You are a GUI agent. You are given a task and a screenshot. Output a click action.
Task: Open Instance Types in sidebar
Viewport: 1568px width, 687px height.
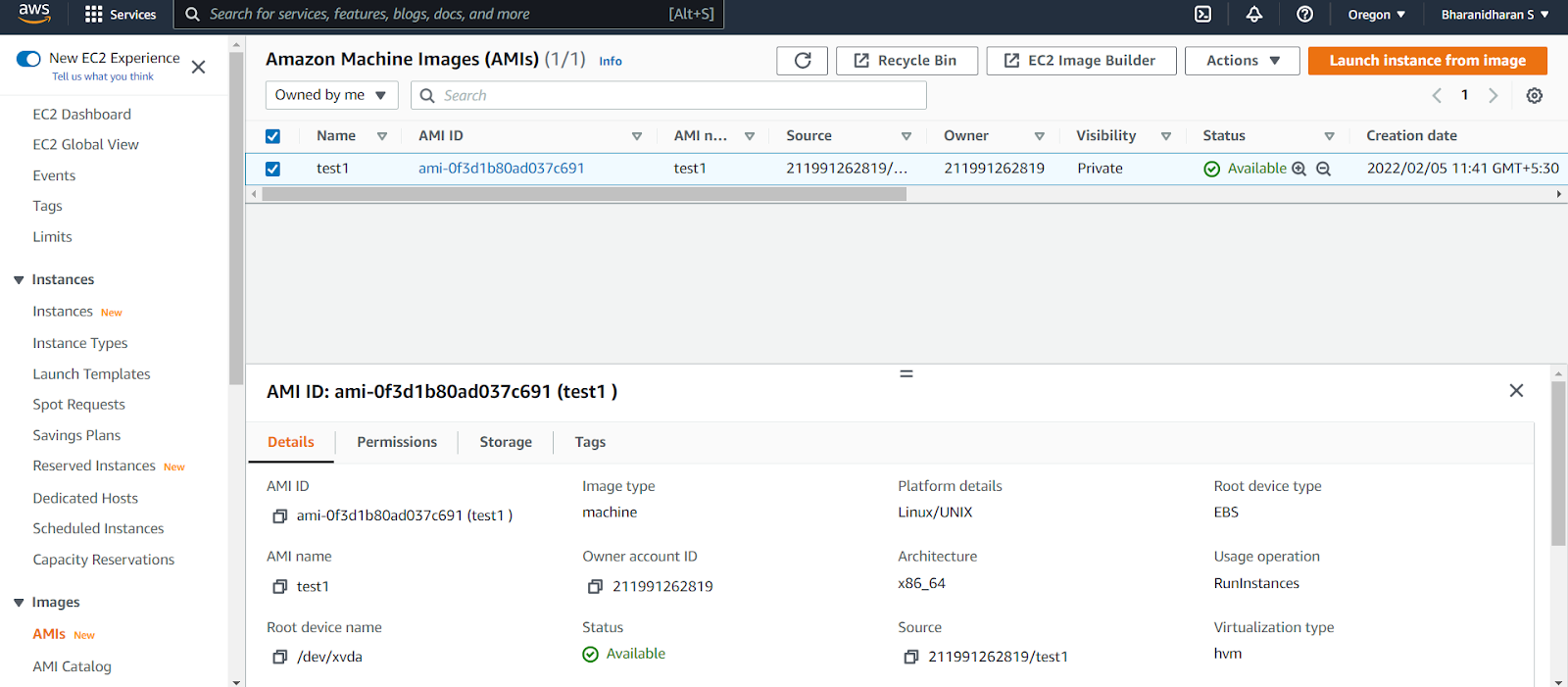[x=79, y=344]
